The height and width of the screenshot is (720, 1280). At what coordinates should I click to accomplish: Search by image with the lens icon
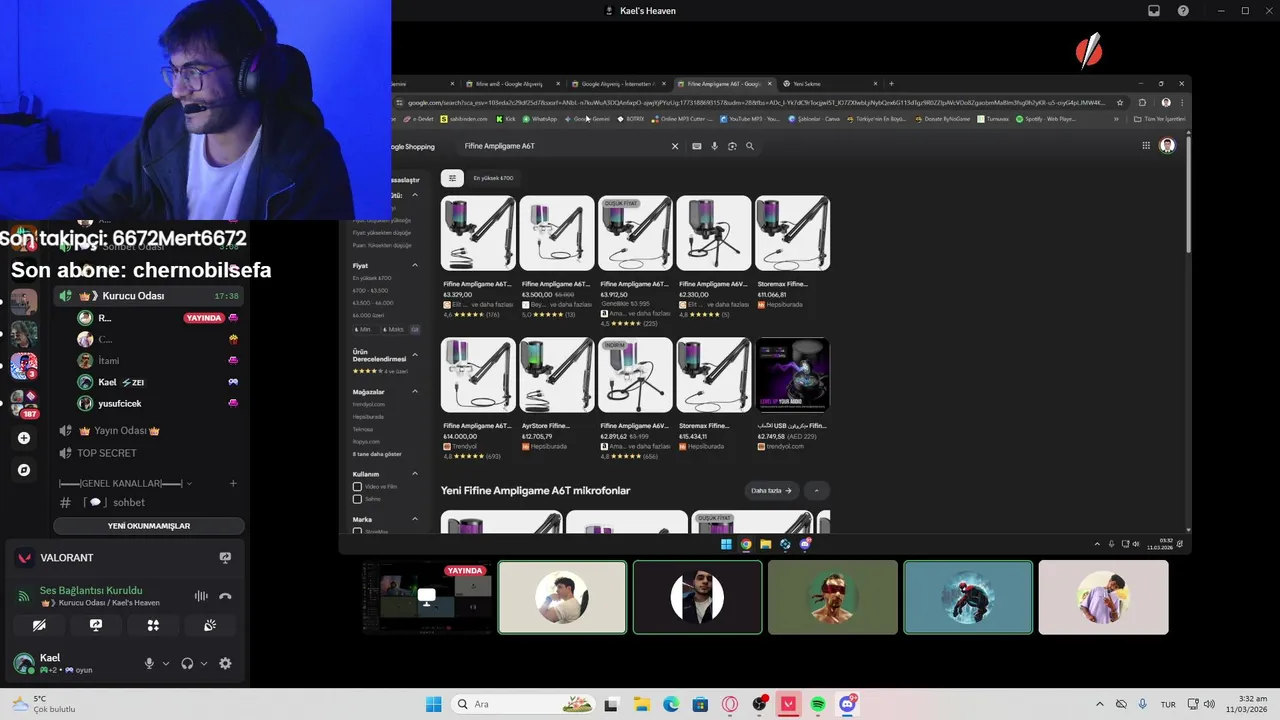(732, 146)
